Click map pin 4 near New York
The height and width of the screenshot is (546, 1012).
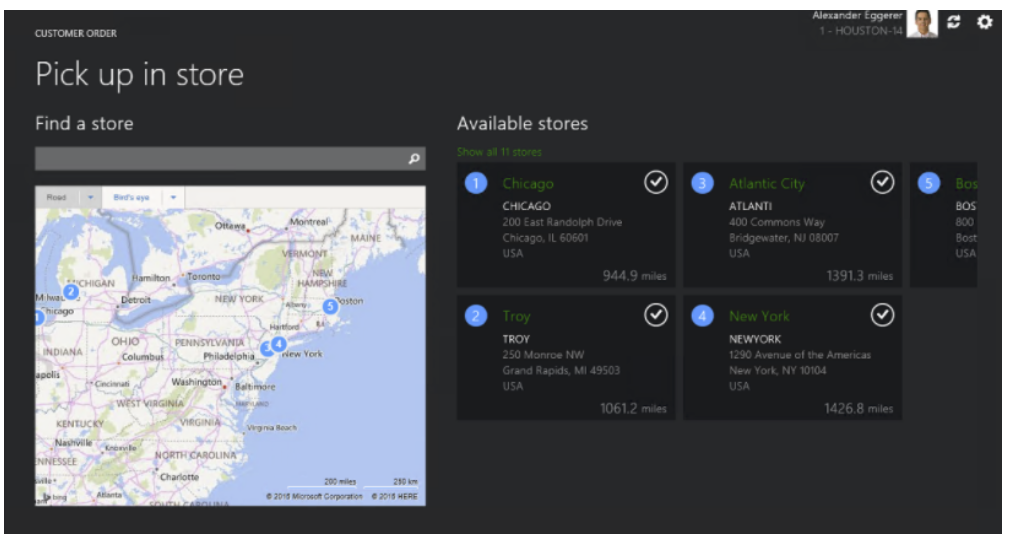pyautogui.click(x=279, y=344)
